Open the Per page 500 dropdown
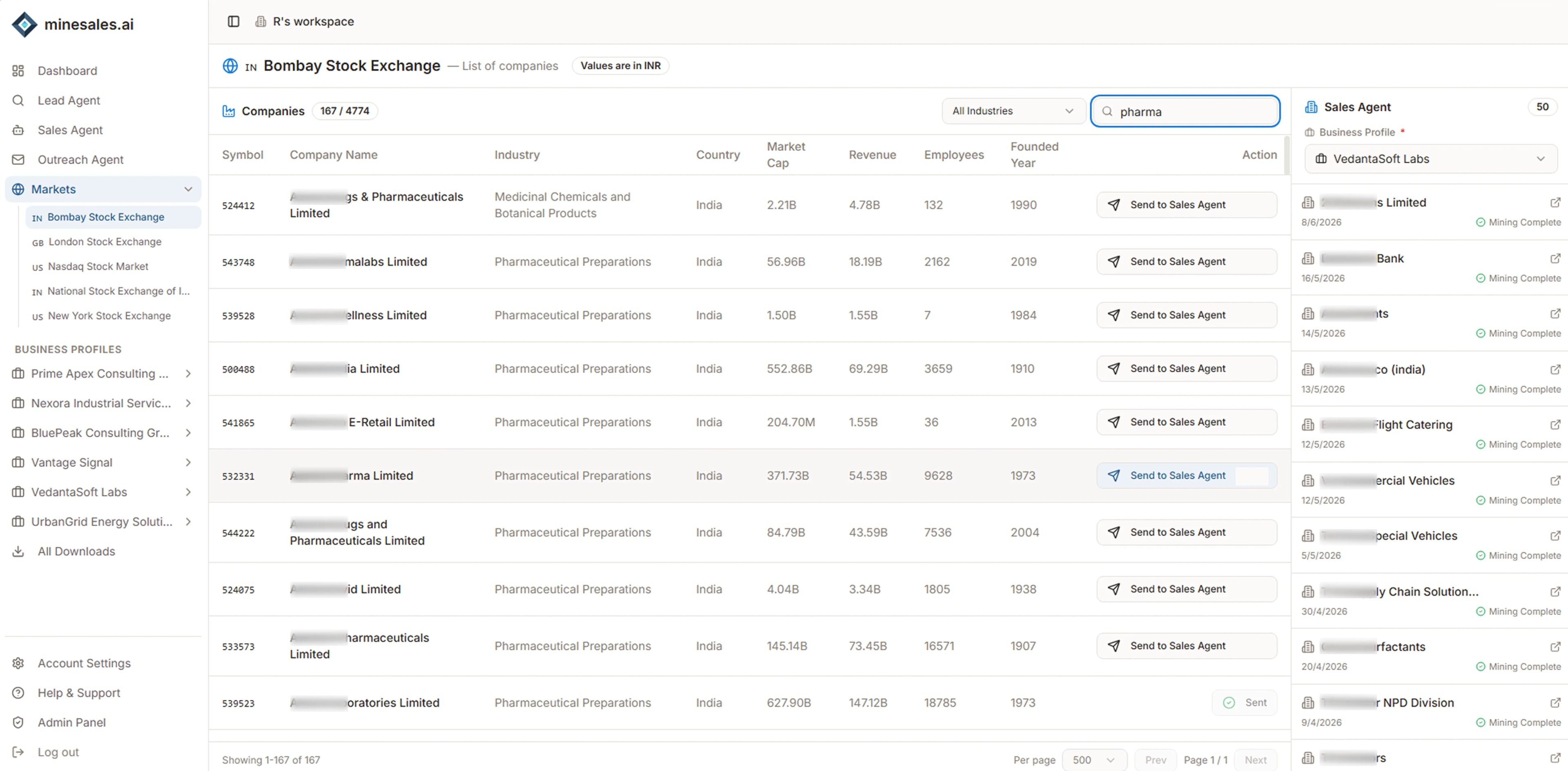Image resolution: width=1568 pixels, height=771 pixels. [1094, 760]
